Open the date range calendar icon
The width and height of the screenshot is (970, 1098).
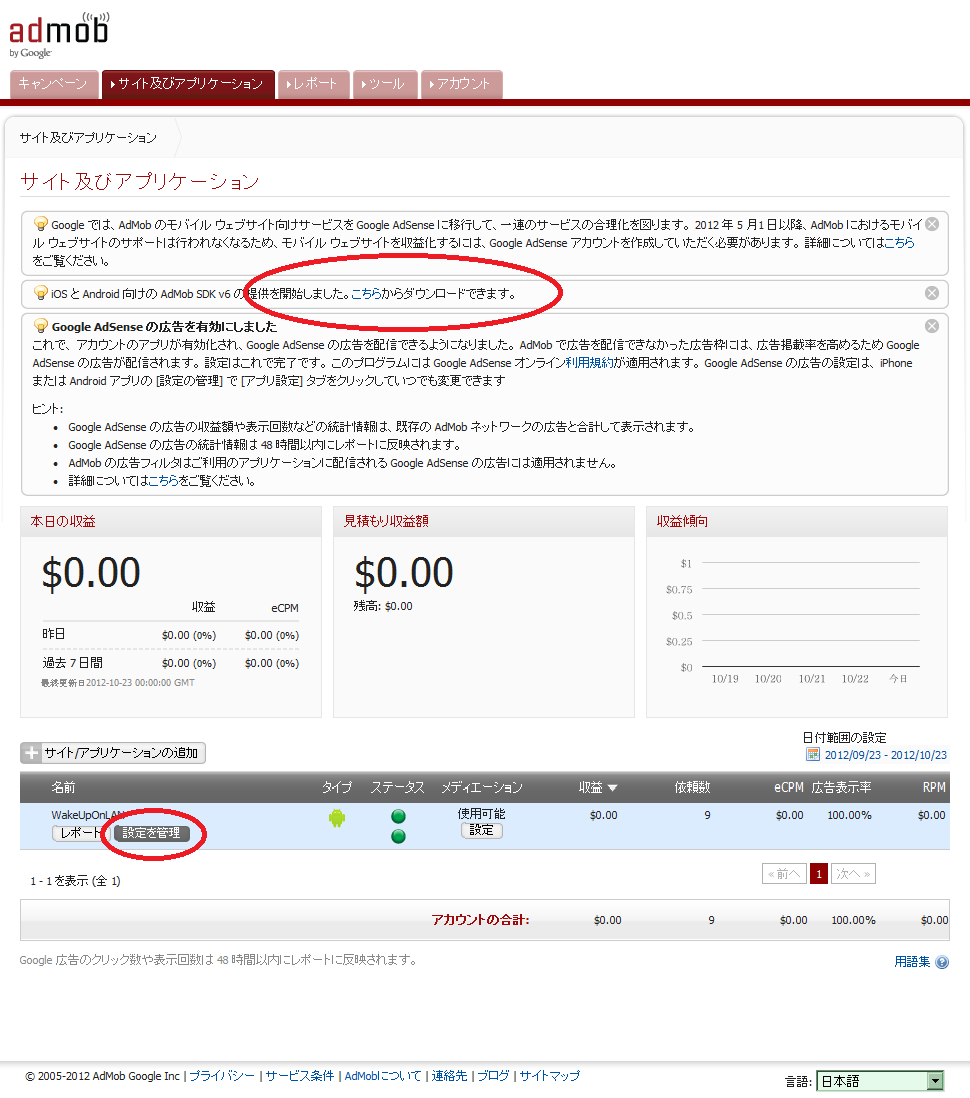tap(813, 755)
